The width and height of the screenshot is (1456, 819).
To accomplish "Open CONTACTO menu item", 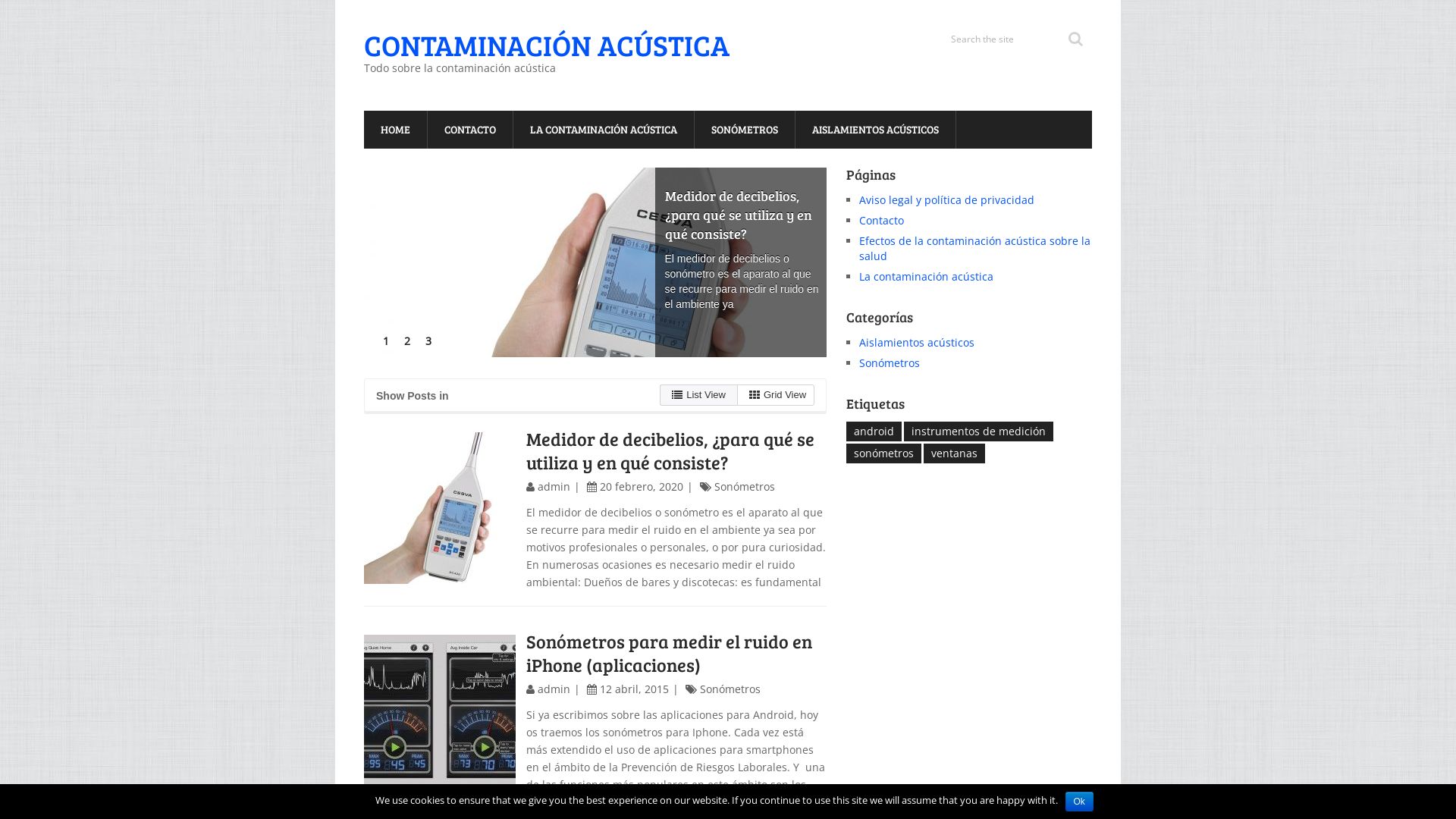I will [469, 129].
